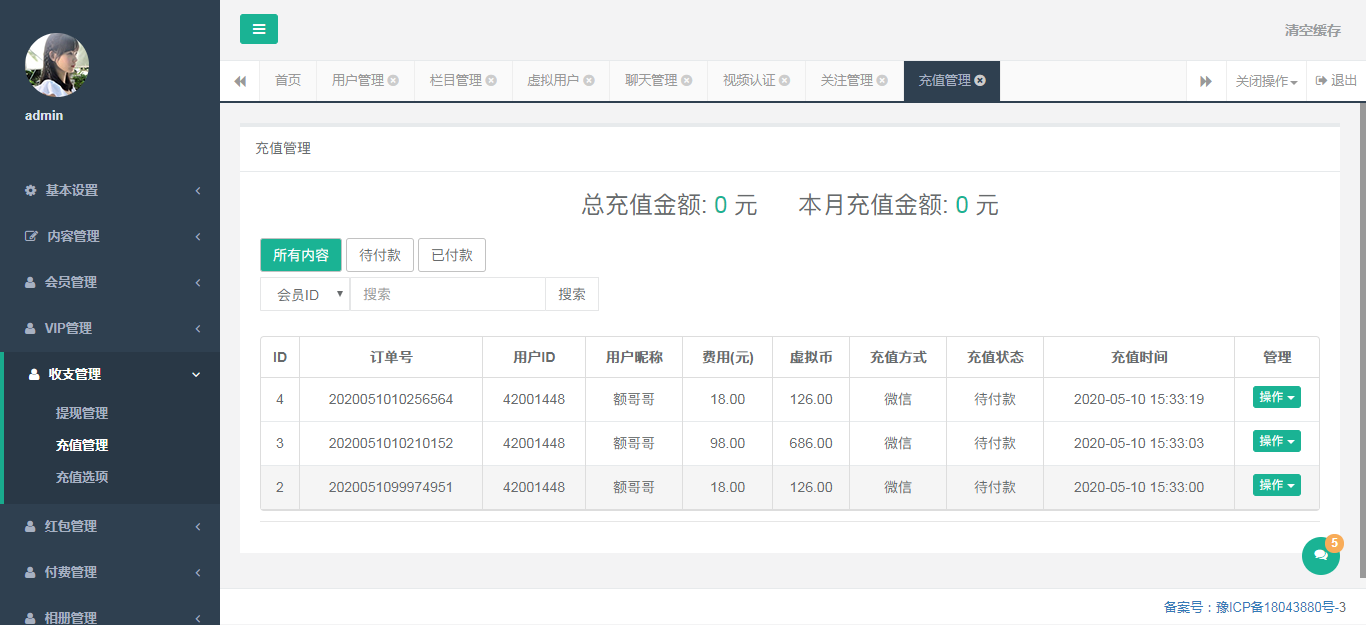Click the green hamburger menu toggle button
This screenshot has height=625, width=1366.
259,29
